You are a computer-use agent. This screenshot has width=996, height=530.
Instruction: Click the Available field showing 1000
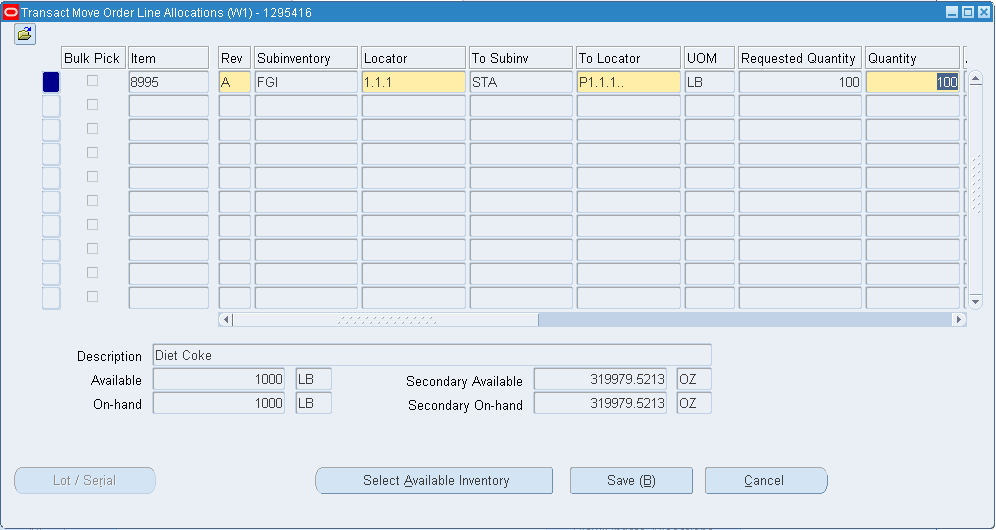[x=219, y=379]
